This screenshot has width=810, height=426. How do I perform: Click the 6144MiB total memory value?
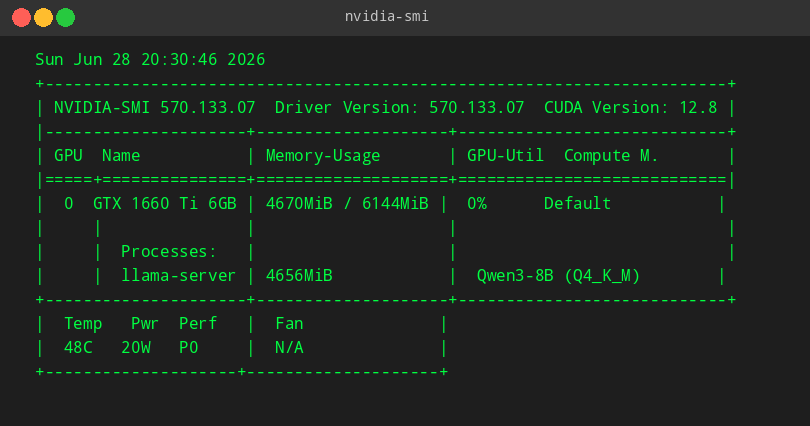click(x=395, y=203)
